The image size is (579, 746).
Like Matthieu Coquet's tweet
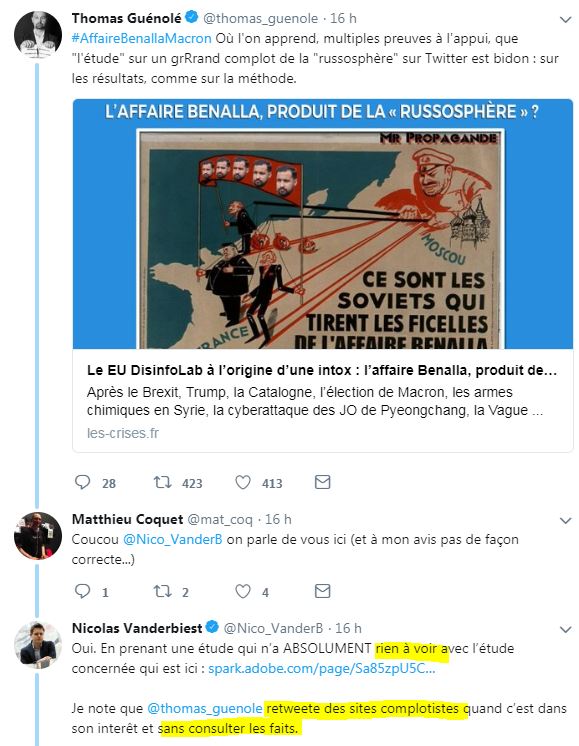point(243,591)
